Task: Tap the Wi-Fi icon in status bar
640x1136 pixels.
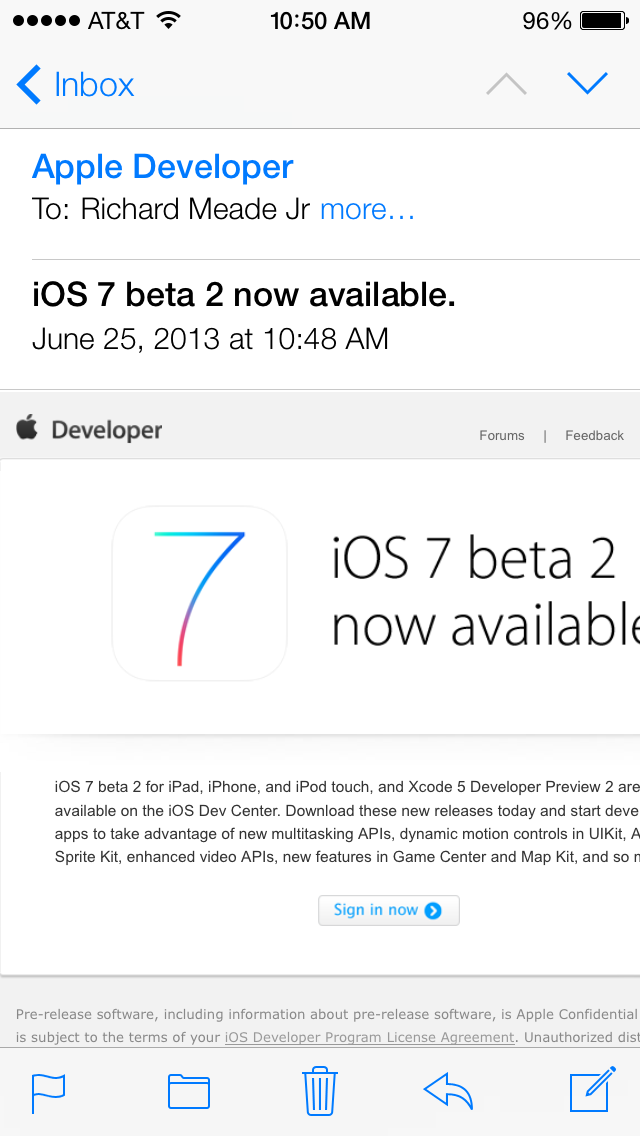Action: tap(168, 21)
